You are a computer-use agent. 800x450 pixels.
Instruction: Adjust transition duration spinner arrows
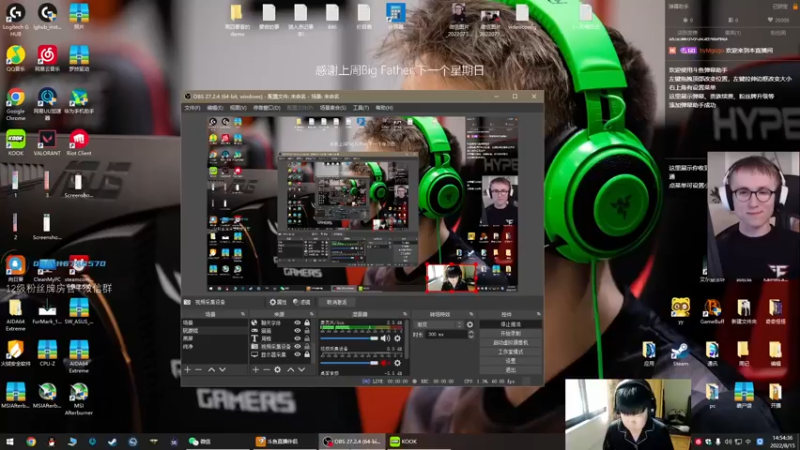click(x=470, y=335)
